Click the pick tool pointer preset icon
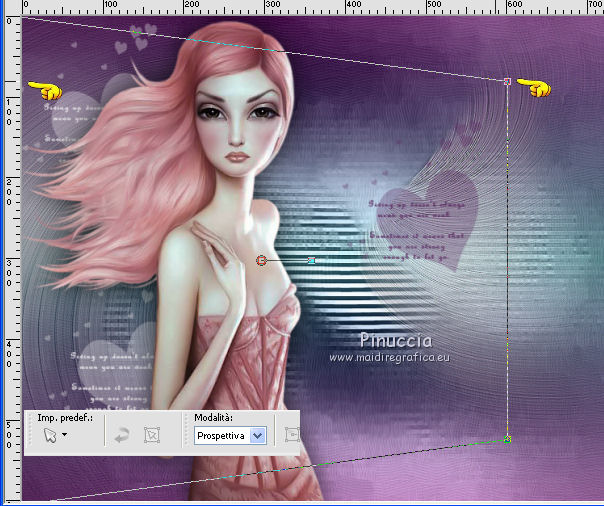The image size is (604, 506). click(x=50, y=435)
